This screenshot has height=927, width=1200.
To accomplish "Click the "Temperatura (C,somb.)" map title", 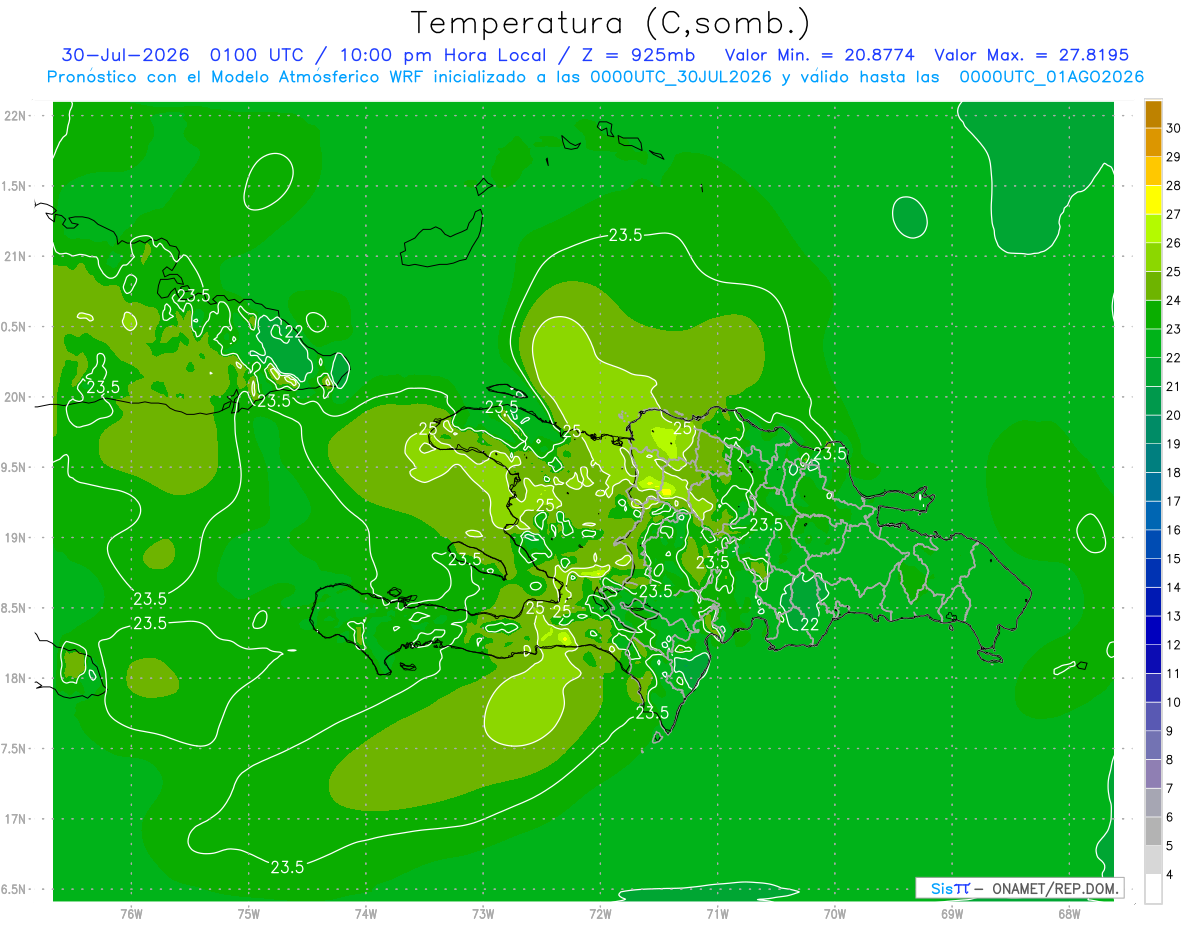I will (611, 23).
